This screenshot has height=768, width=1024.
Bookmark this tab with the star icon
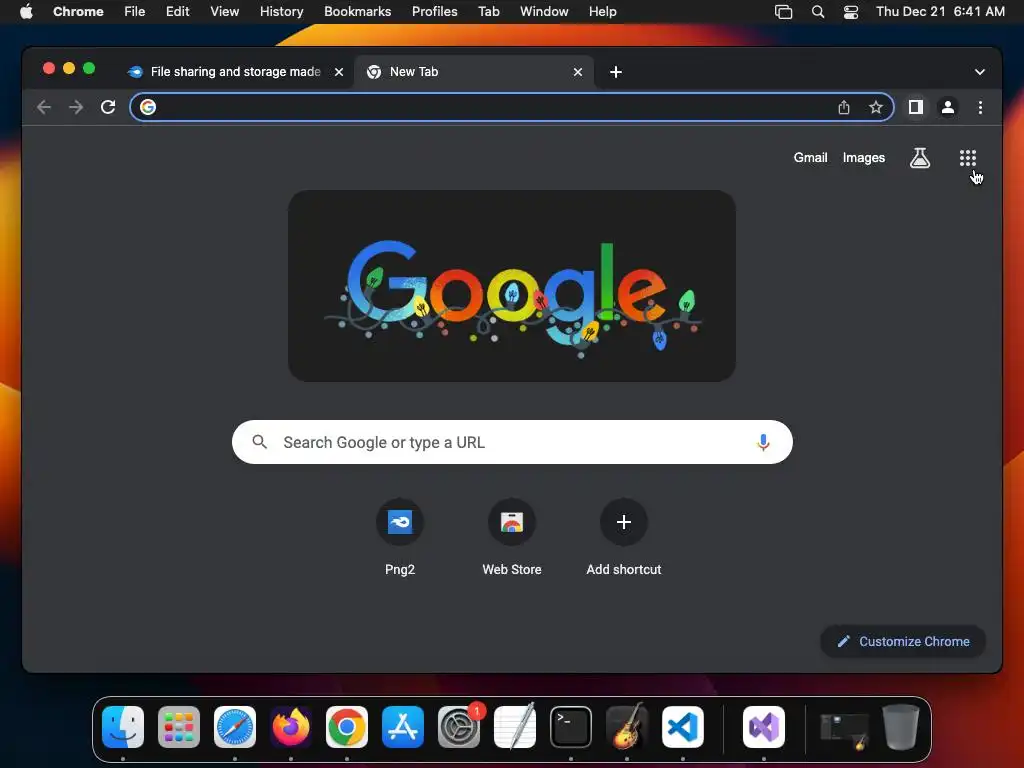(875, 107)
